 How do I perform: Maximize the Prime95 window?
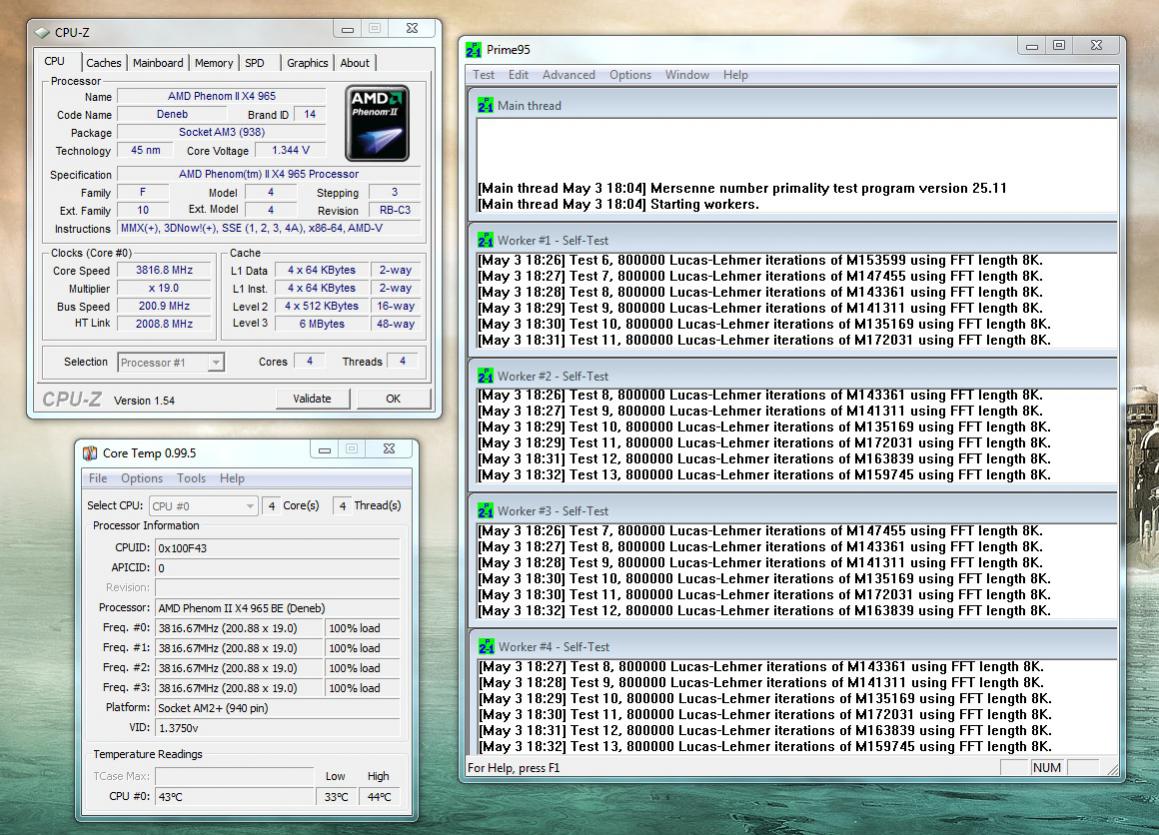pyautogui.click(x=1058, y=46)
